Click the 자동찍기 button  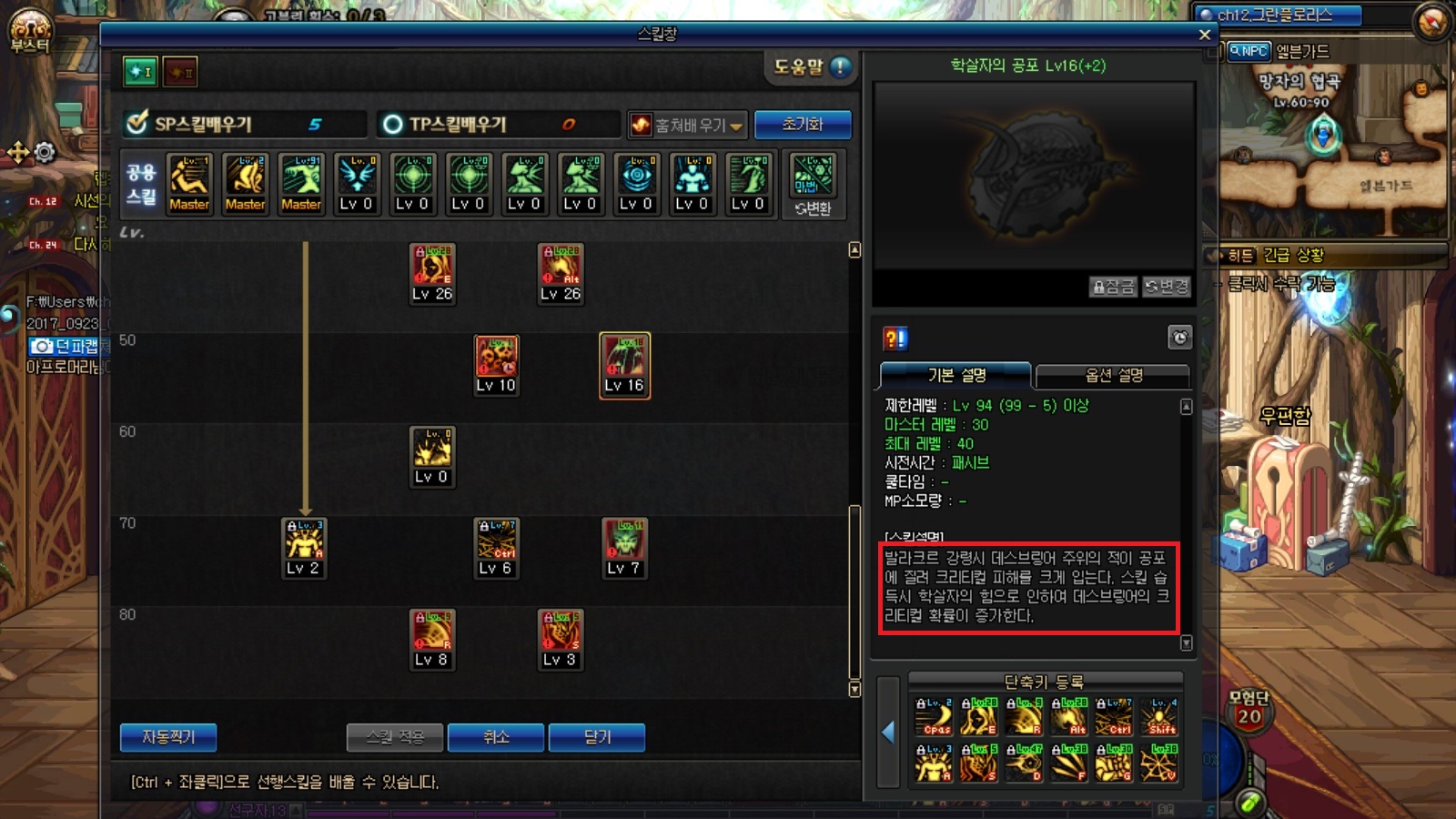click(x=168, y=737)
